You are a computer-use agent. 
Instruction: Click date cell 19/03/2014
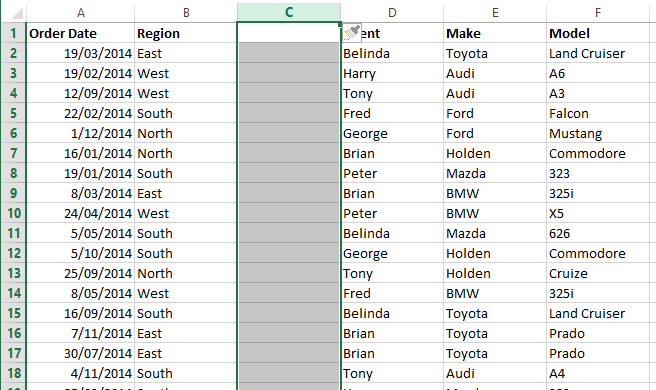click(x=81, y=53)
